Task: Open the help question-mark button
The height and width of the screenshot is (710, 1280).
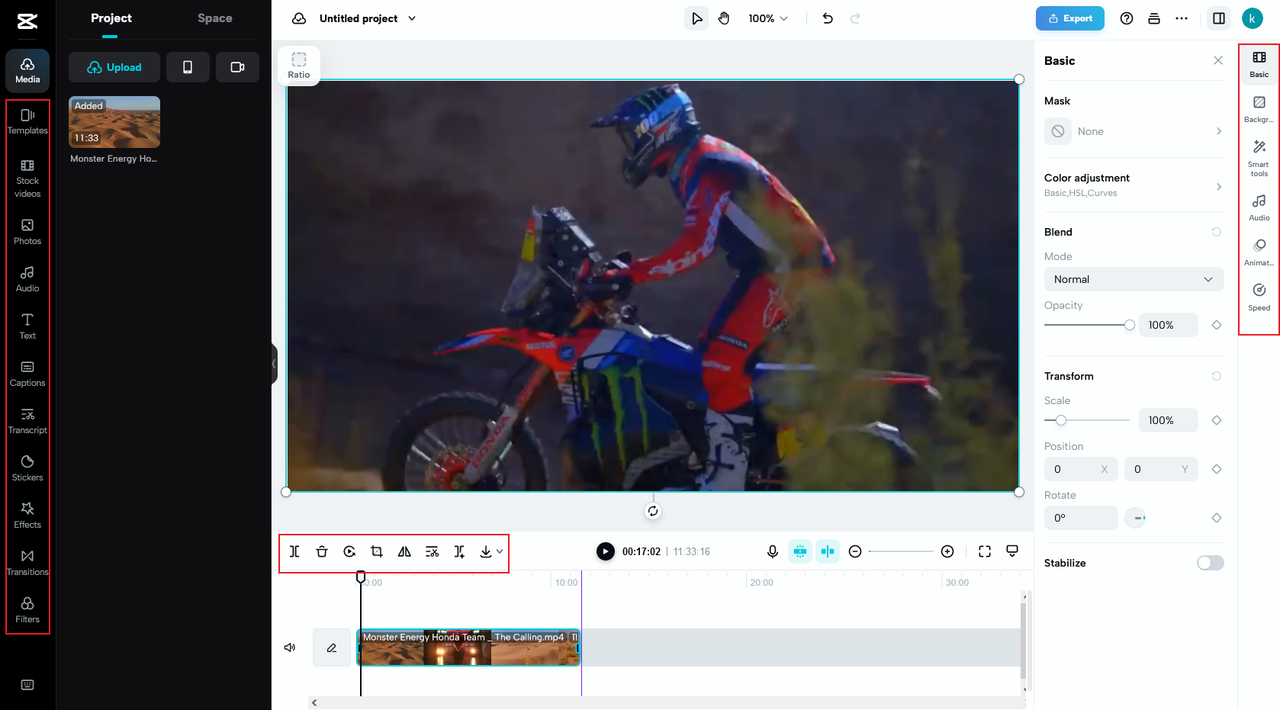Action: click(x=1127, y=18)
